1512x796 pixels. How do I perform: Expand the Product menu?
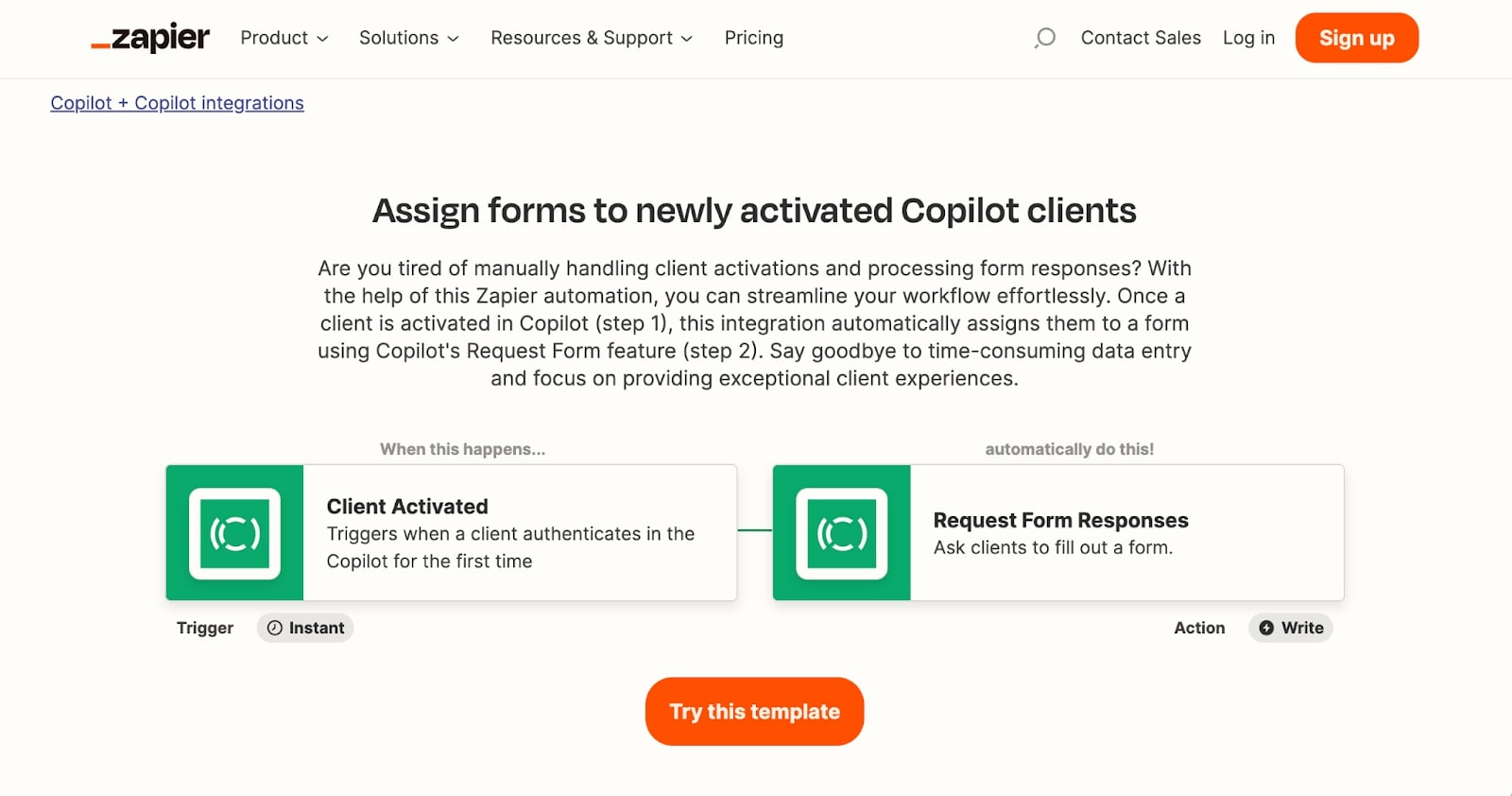[283, 38]
